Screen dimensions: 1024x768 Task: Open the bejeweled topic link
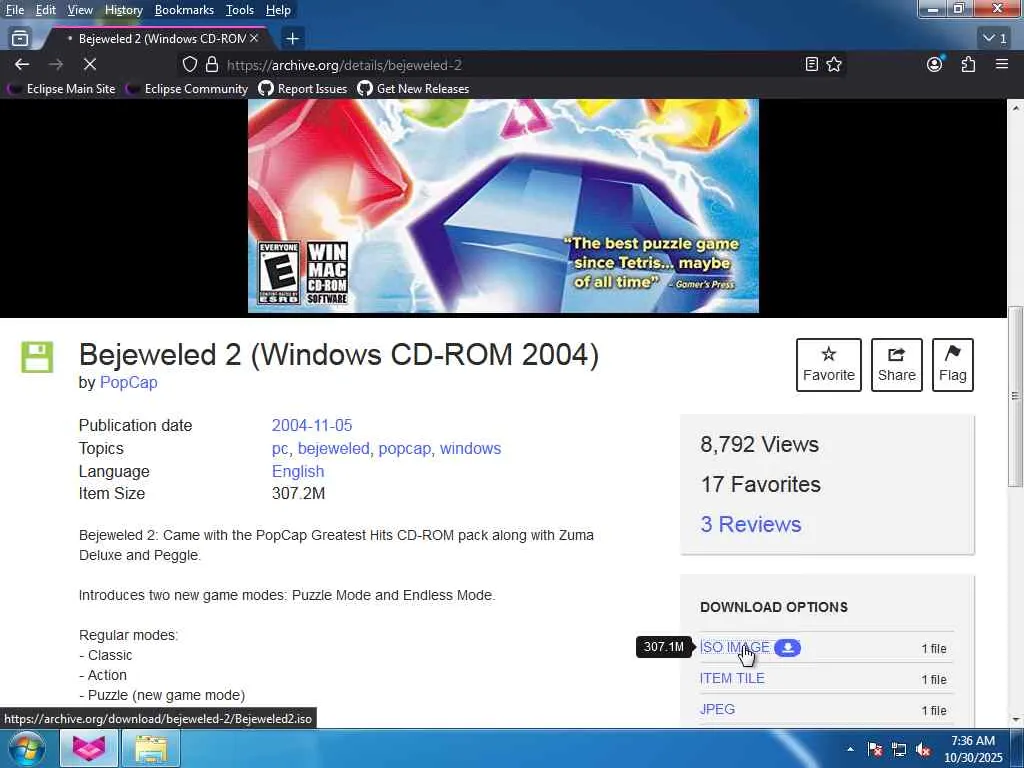(334, 449)
